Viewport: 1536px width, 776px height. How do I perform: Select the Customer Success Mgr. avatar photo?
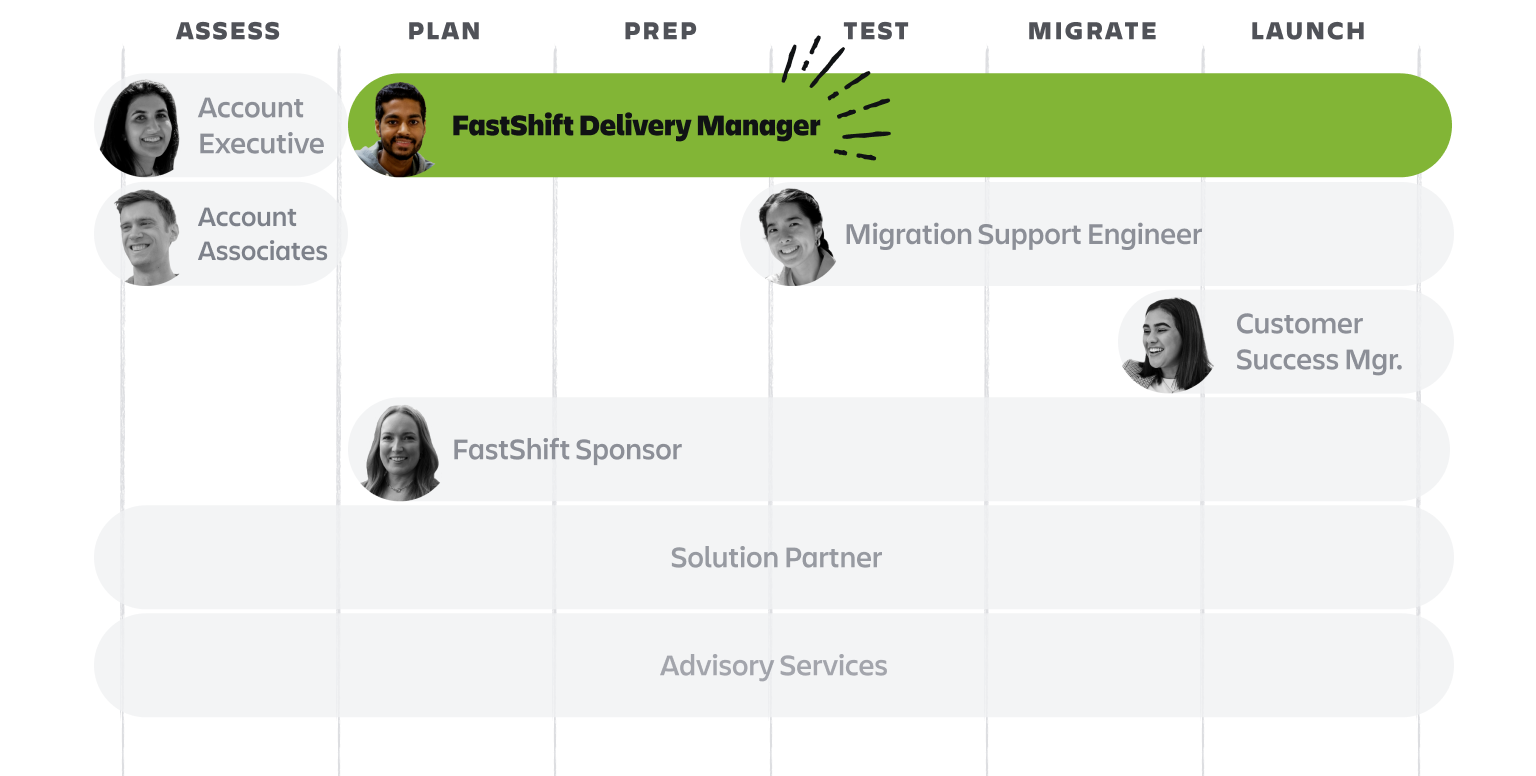1166,343
